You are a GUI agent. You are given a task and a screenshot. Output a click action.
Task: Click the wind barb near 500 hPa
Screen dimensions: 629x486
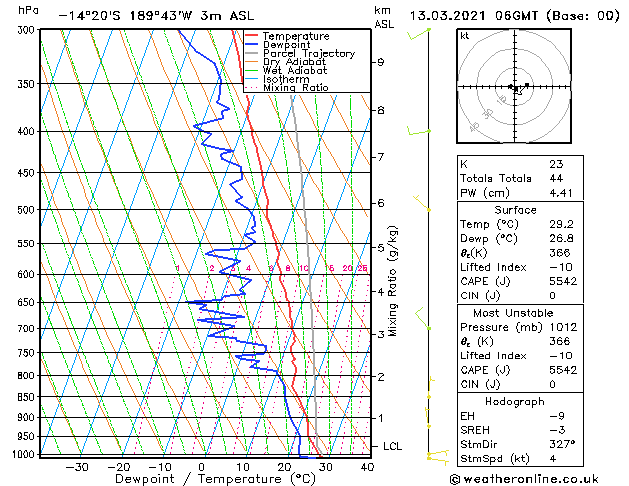pyautogui.click(x=424, y=207)
